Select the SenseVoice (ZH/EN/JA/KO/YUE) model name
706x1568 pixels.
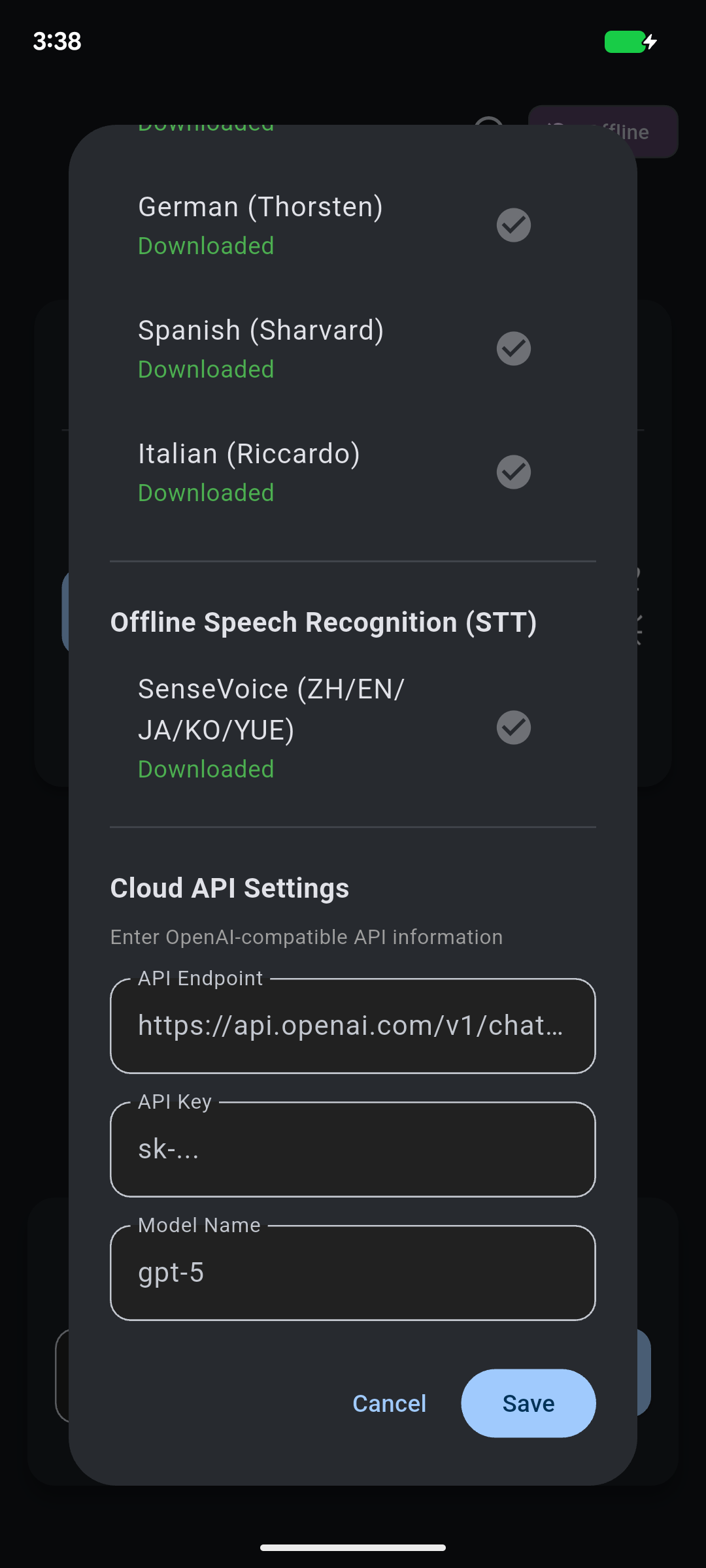(x=271, y=710)
